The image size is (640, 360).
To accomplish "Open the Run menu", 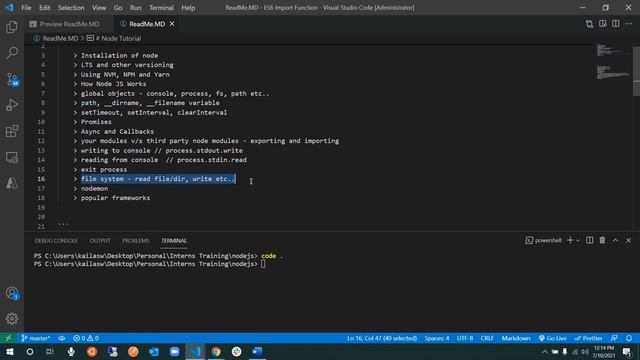I will [x=136, y=8].
